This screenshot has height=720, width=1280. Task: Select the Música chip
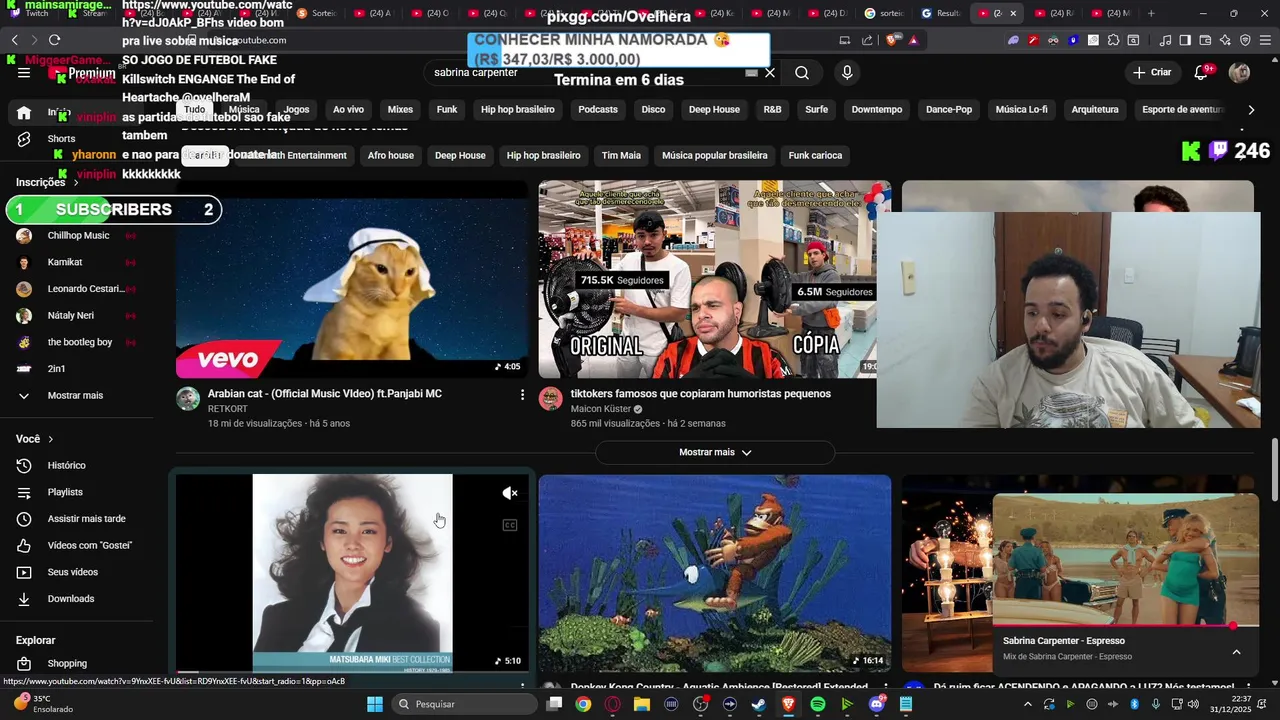(x=244, y=110)
